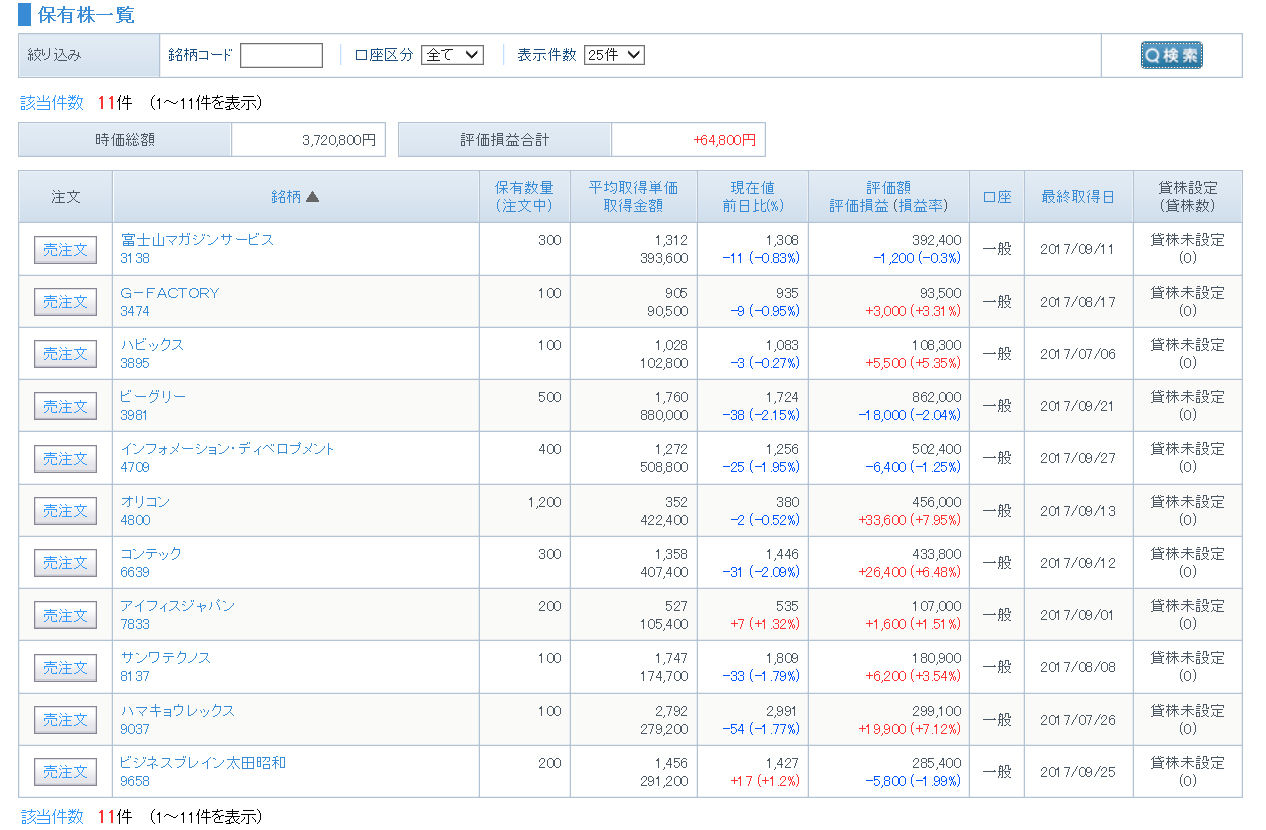The height and width of the screenshot is (830, 1266).
Task: Open the ビーグリー stock link
Action: [153, 397]
